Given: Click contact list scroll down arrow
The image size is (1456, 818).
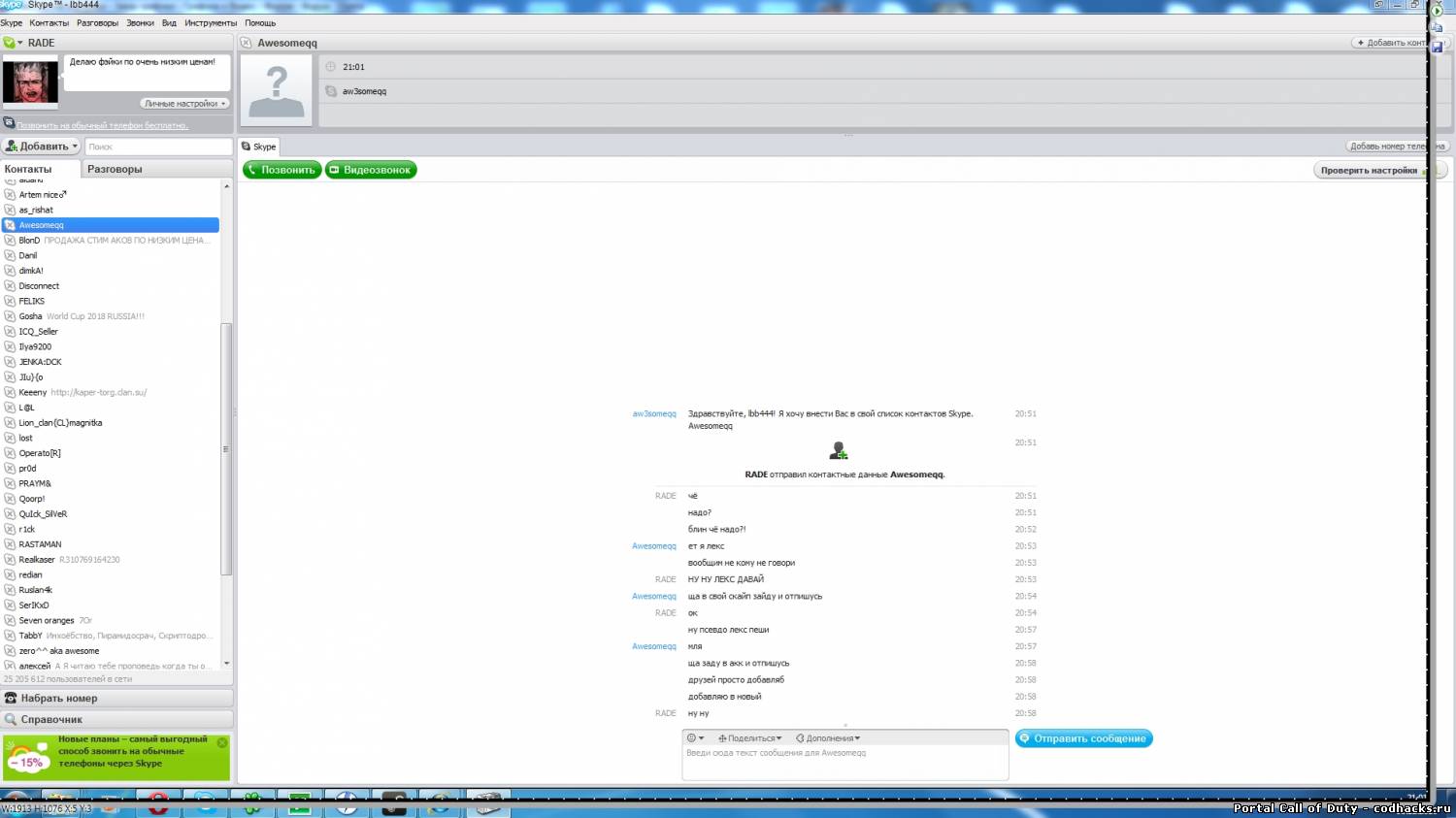Looking at the screenshot, I should tap(226, 664).
